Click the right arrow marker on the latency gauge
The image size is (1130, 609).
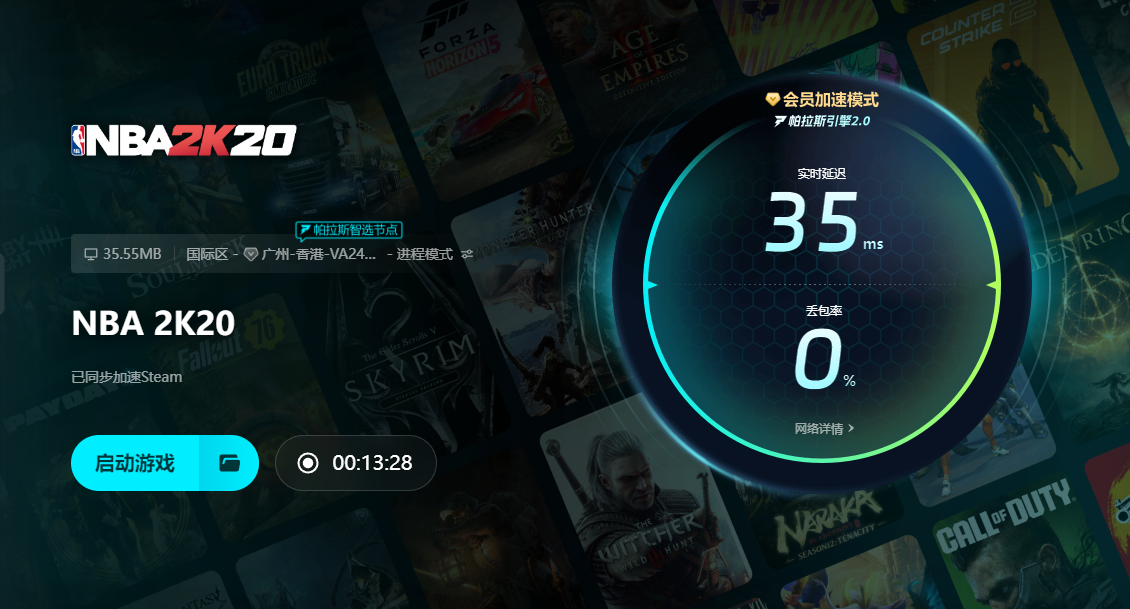click(x=992, y=285)
